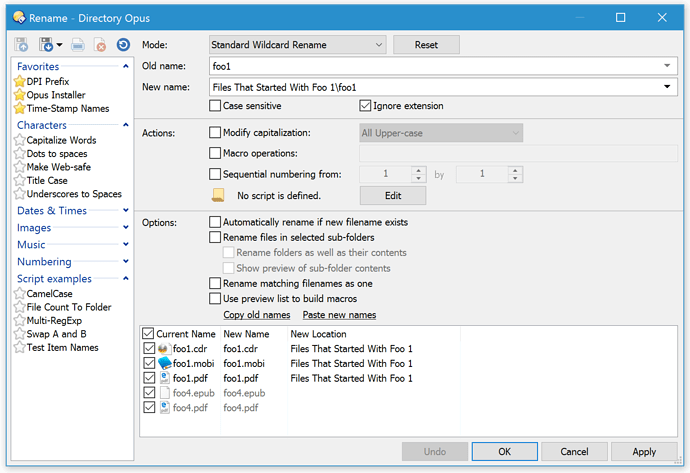690x473 pixels.
Task: Click the yellow script icon
Action: coord(218,195)
